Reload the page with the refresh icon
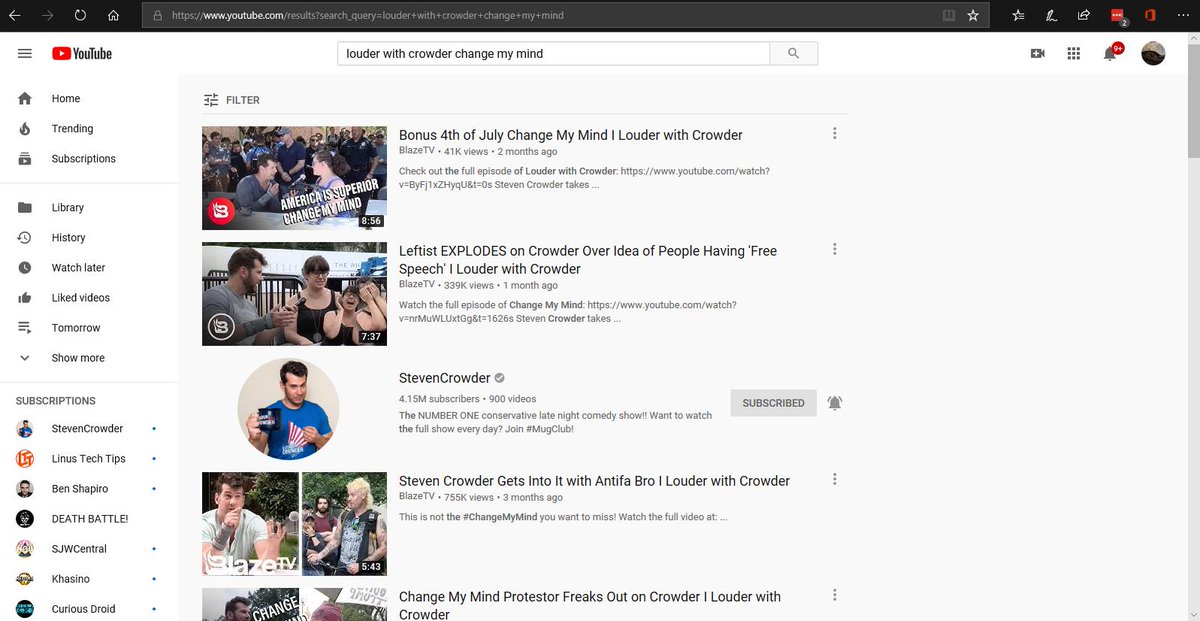Viewport: 1200px width, 621px height. click(x=80, y=16)
